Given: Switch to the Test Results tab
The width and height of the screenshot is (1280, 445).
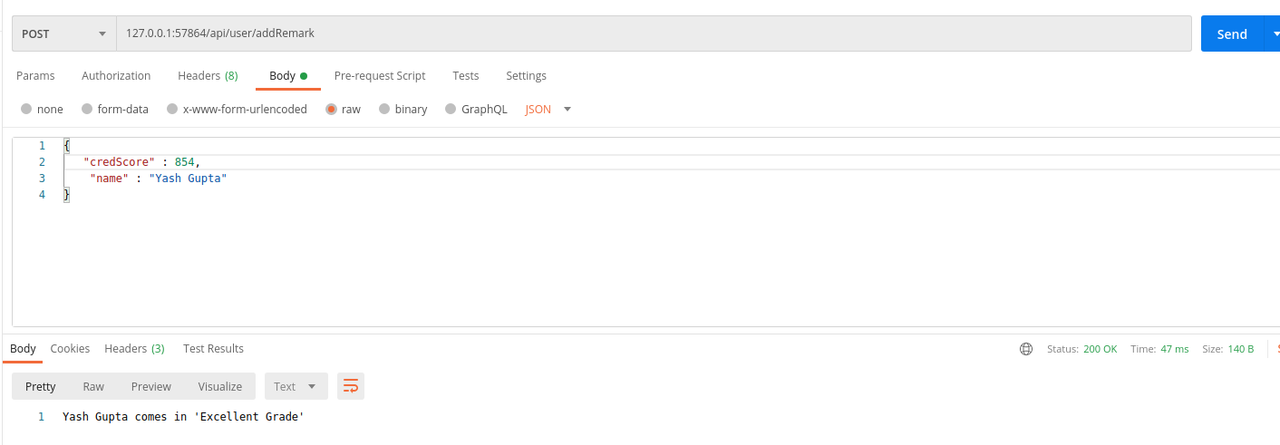Looking at the screenshot, I should (213, 348).
